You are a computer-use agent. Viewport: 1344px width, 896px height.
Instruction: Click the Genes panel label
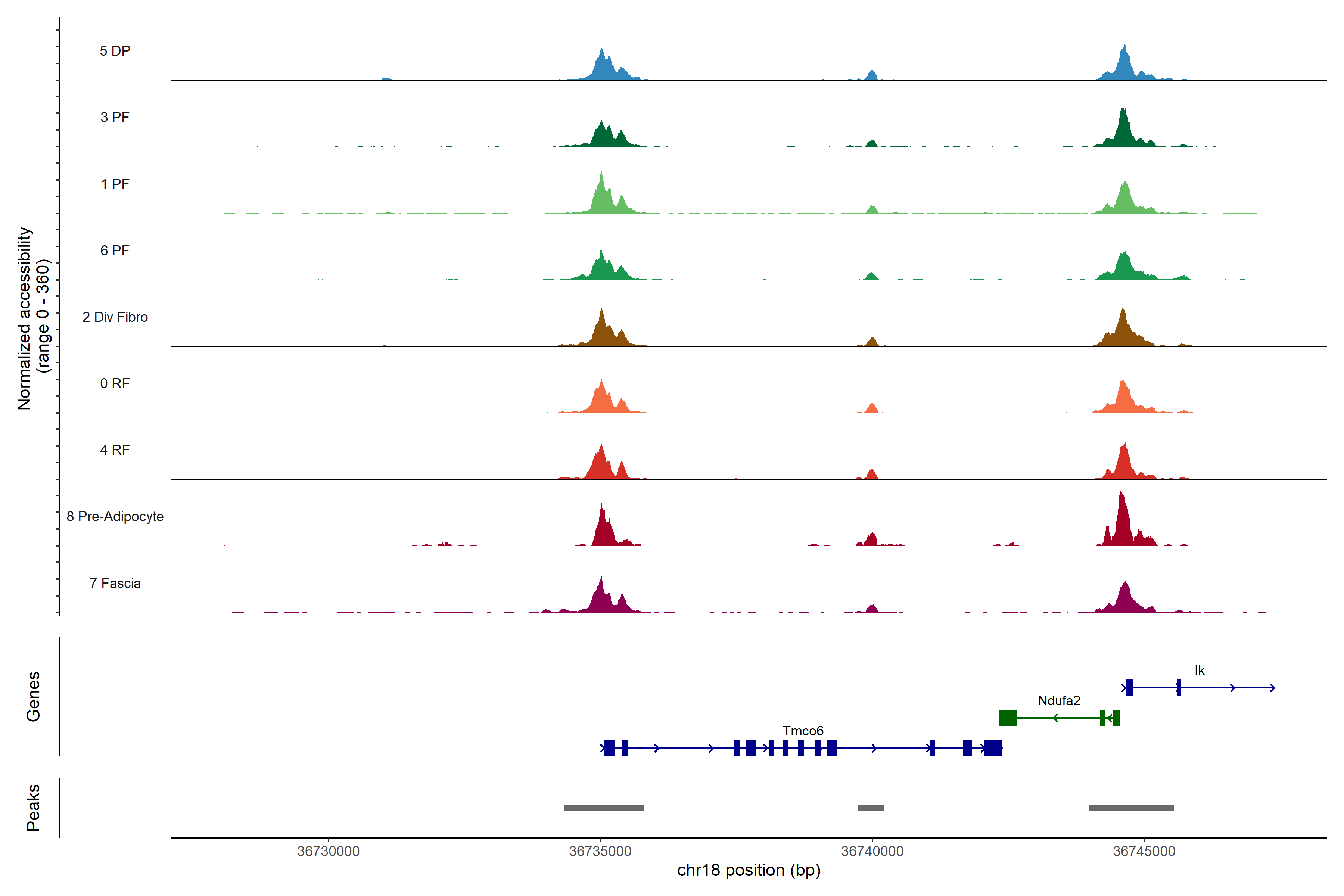pyautogui.click(x=33, y=697)
